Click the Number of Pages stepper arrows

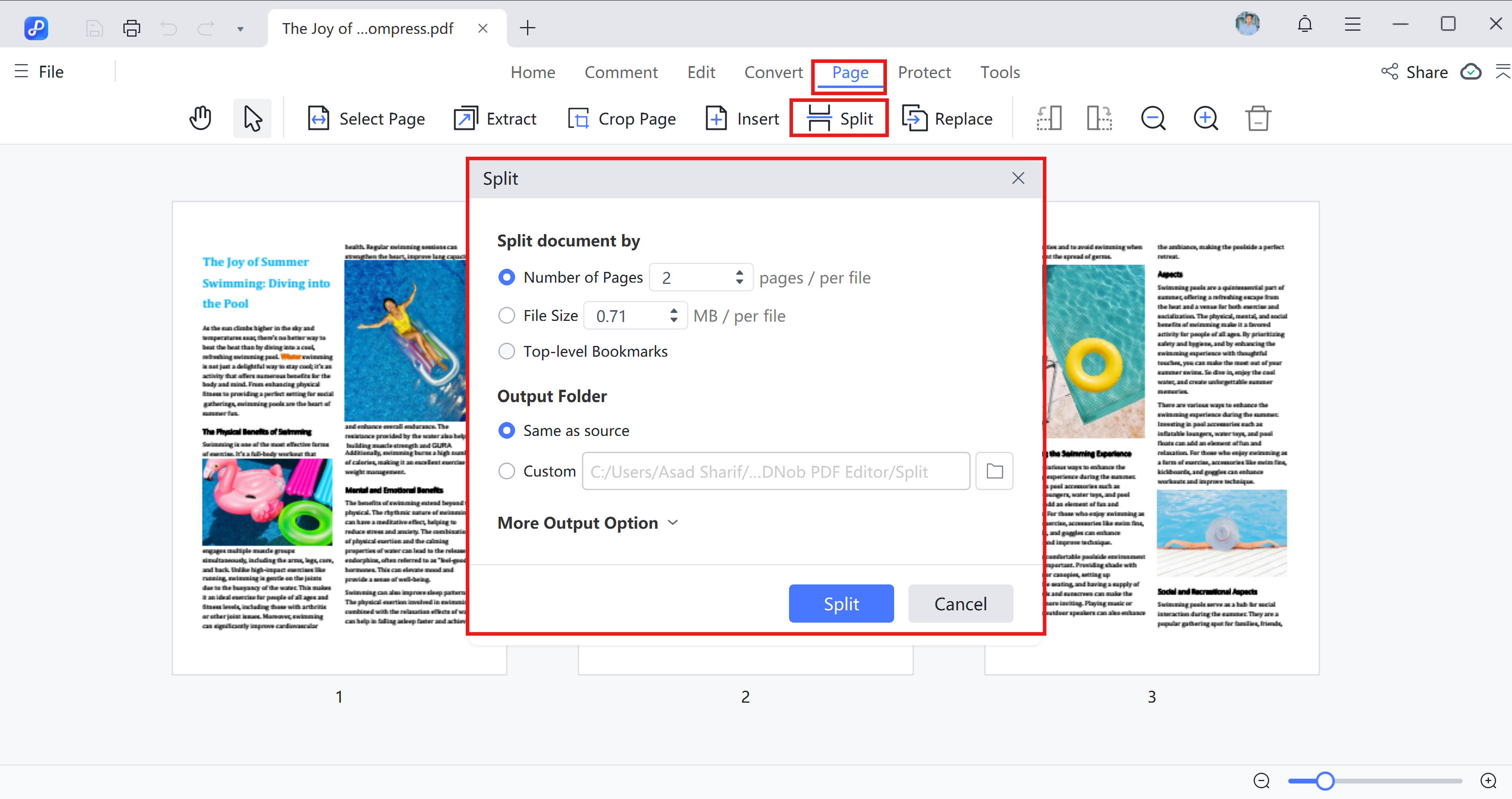(x=739, y=277)
